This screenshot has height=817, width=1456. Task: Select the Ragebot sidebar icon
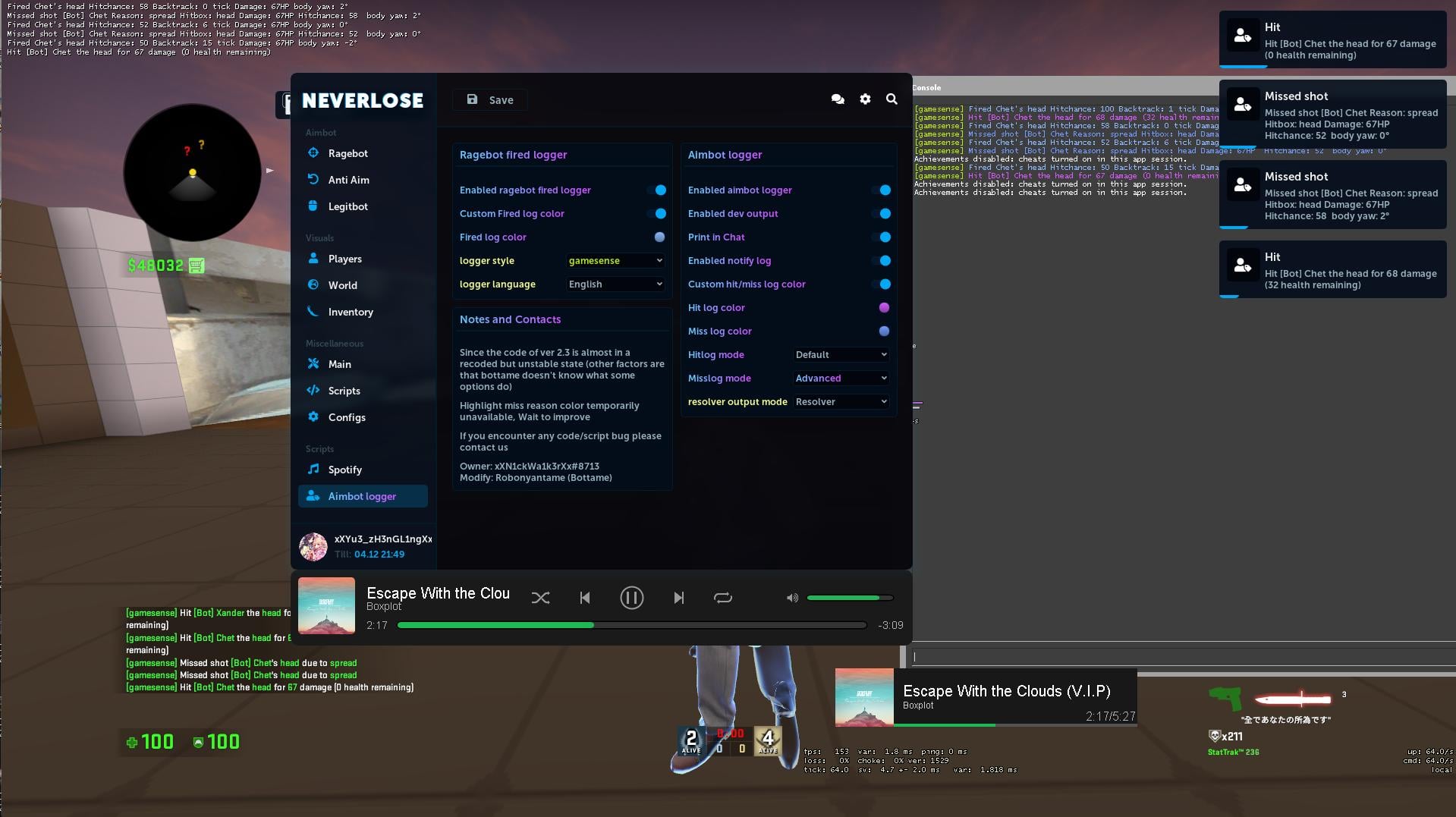pyautogui.click(x=313, y=153)
